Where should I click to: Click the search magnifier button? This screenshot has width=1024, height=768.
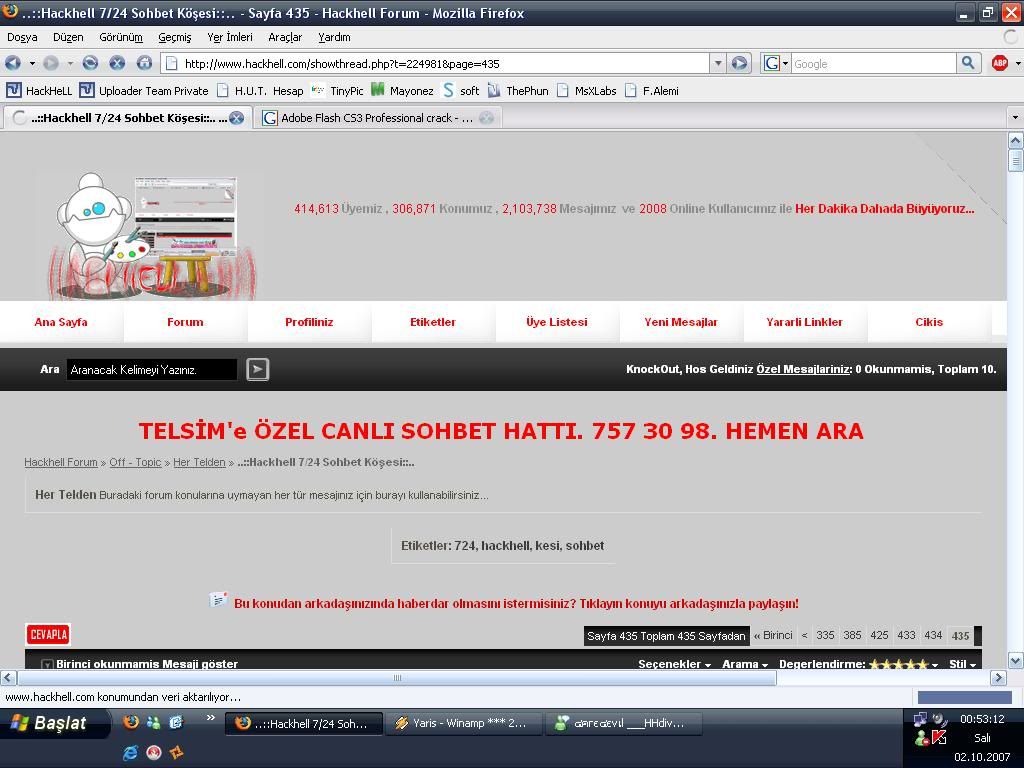point(968,63)
